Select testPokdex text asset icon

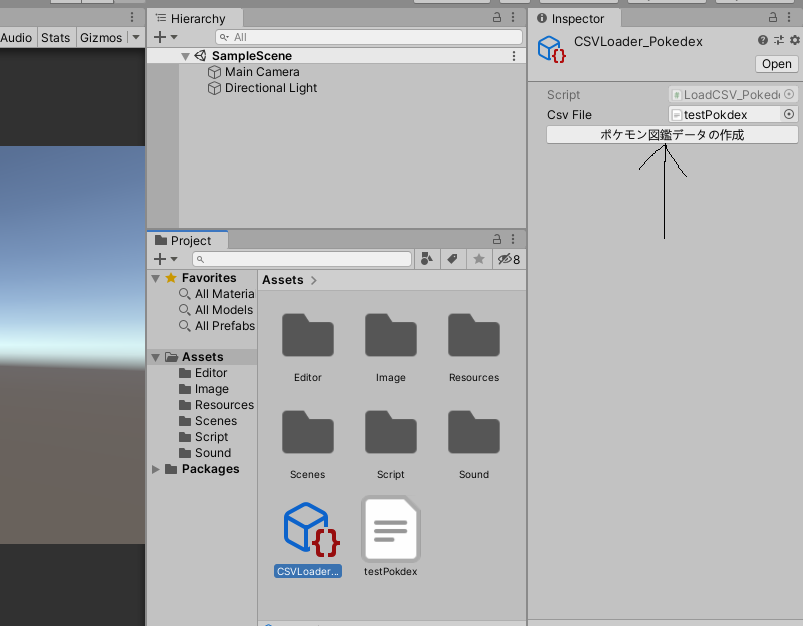coord(391,529)
